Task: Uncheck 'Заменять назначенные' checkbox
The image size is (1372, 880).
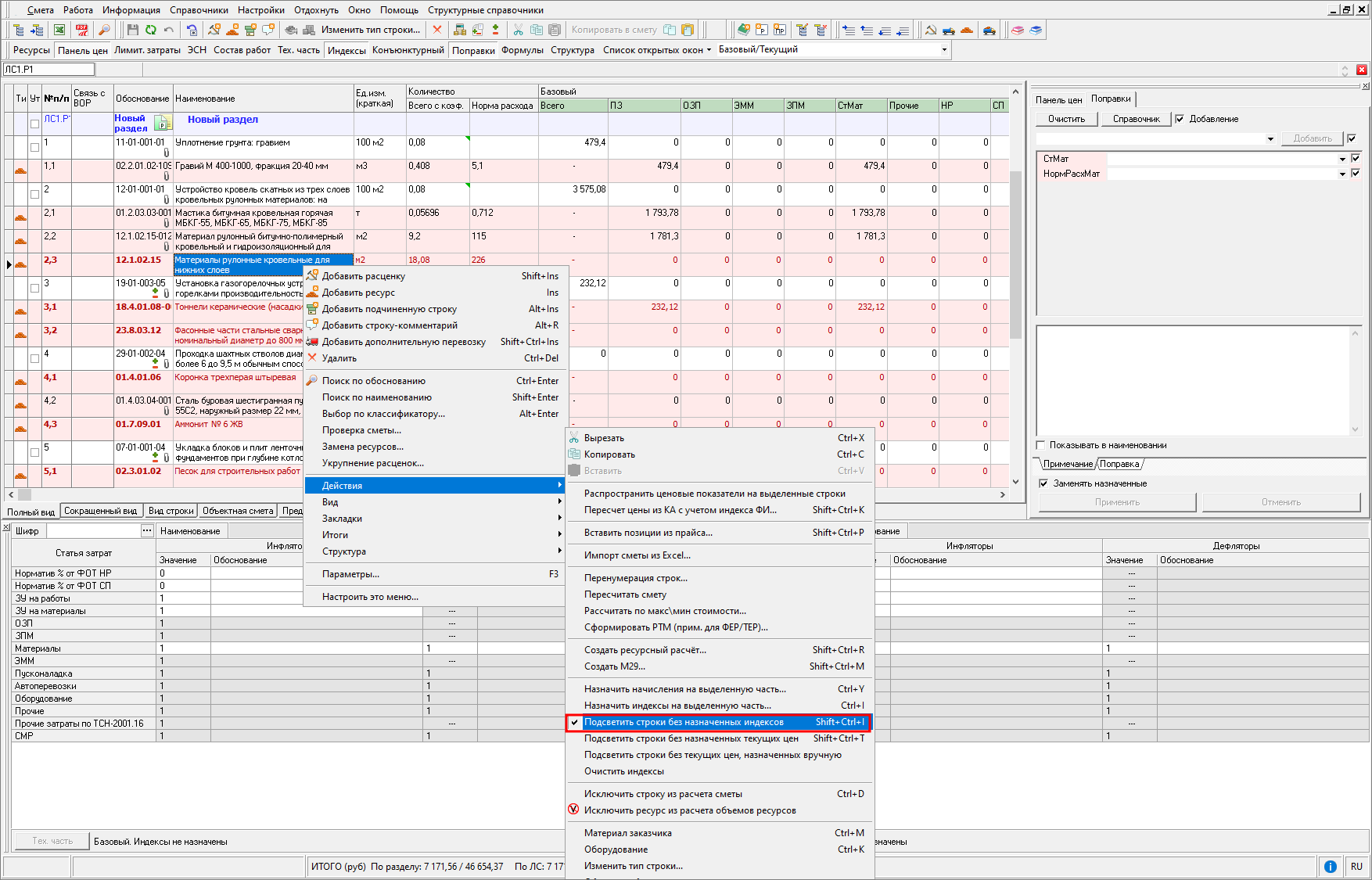Action: pyautogui.click(x=1043, y=483)
